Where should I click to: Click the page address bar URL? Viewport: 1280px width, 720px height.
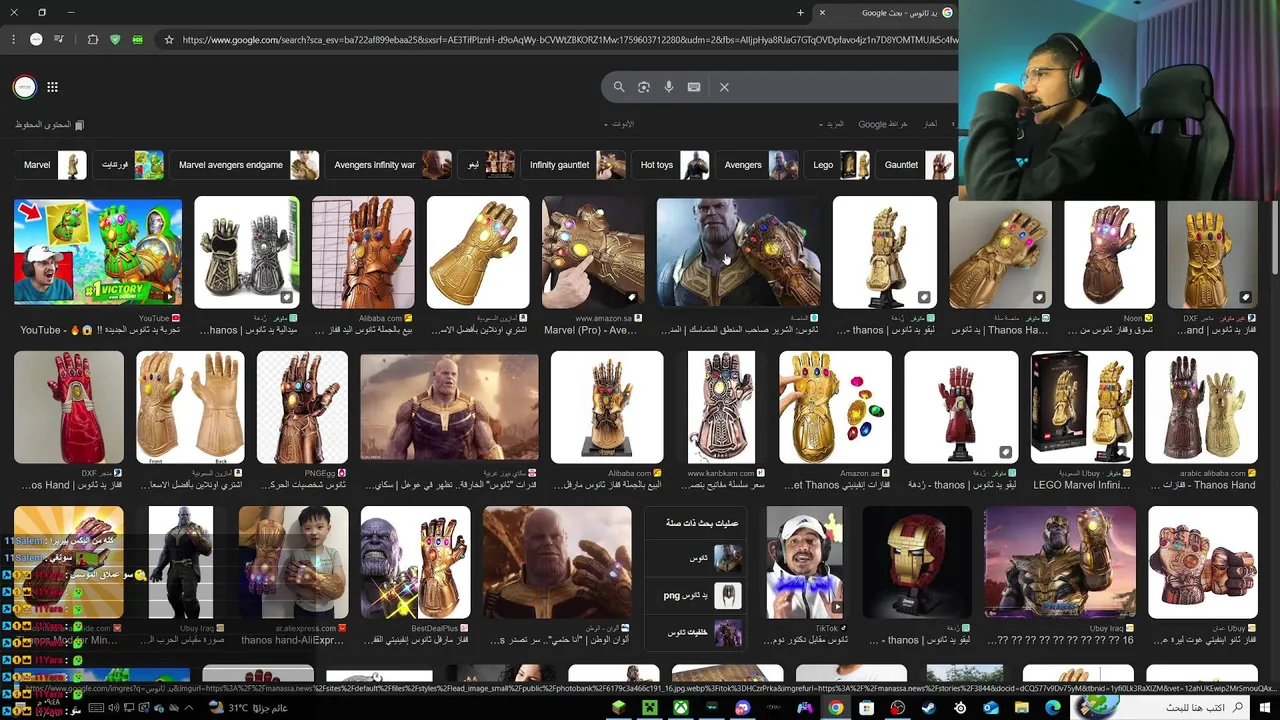pos(568,40)
